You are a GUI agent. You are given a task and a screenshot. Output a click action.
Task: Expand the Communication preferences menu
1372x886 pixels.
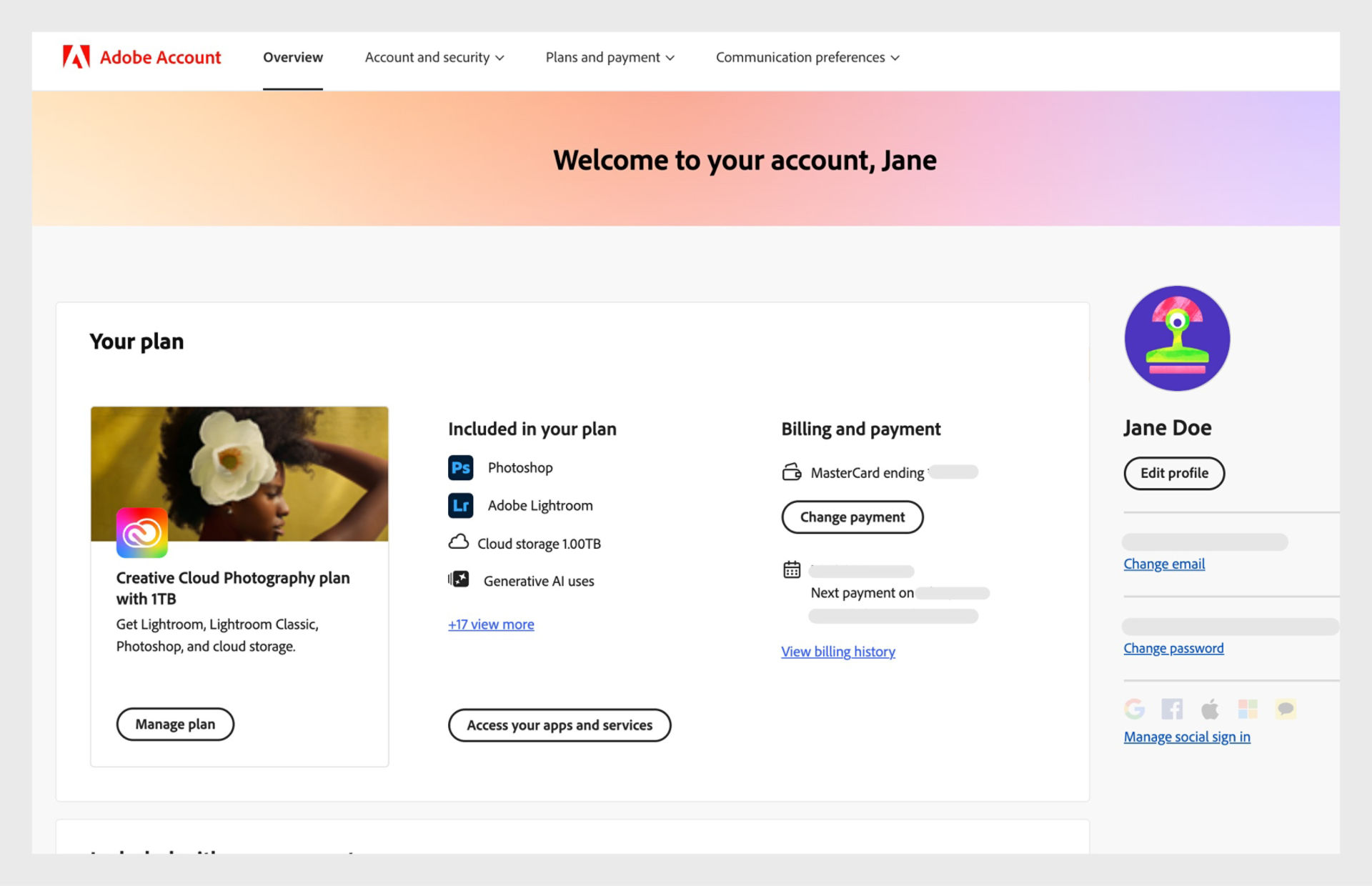pyautogui.click(x=807, y=57)
